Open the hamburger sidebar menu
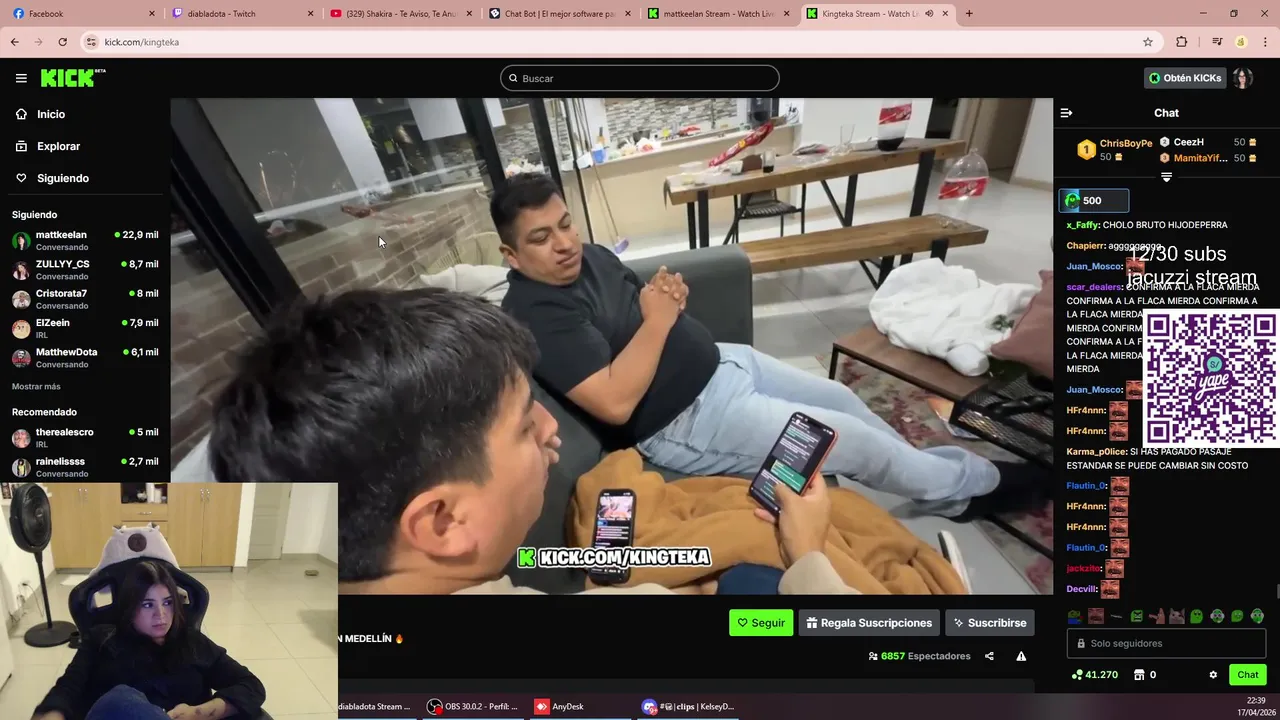Viewport: 1280px width, 720px height. [21, 78]
